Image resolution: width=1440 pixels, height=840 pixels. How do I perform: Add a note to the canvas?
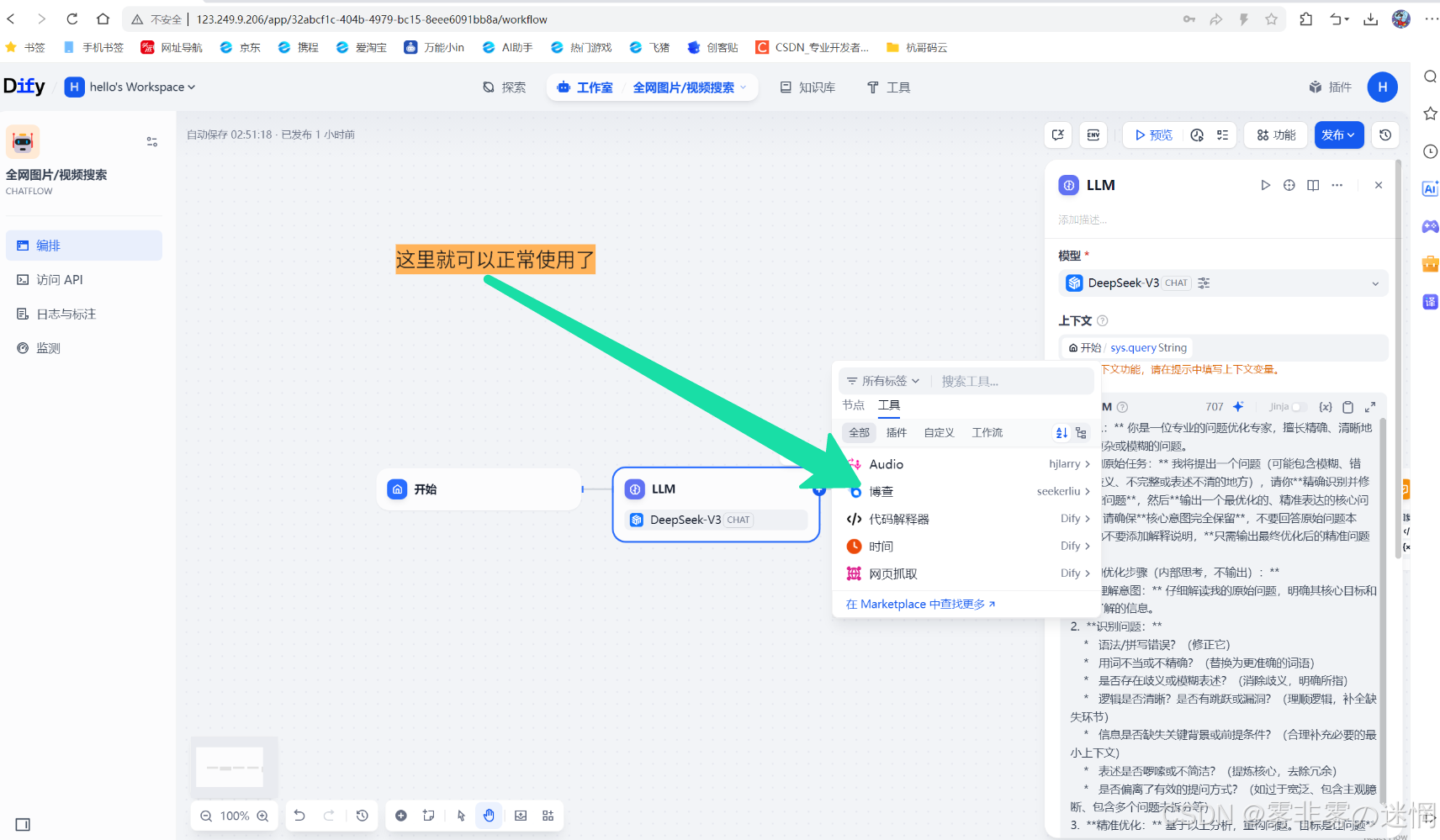429,816
